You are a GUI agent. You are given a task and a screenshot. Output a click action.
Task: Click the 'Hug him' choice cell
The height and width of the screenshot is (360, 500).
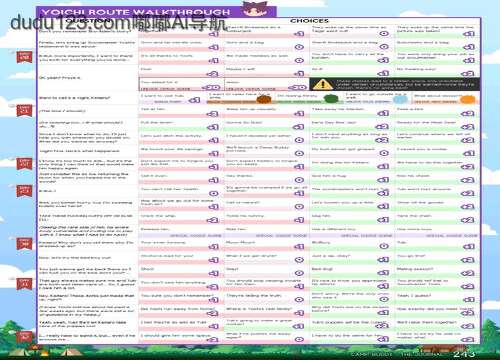[352, 218]
